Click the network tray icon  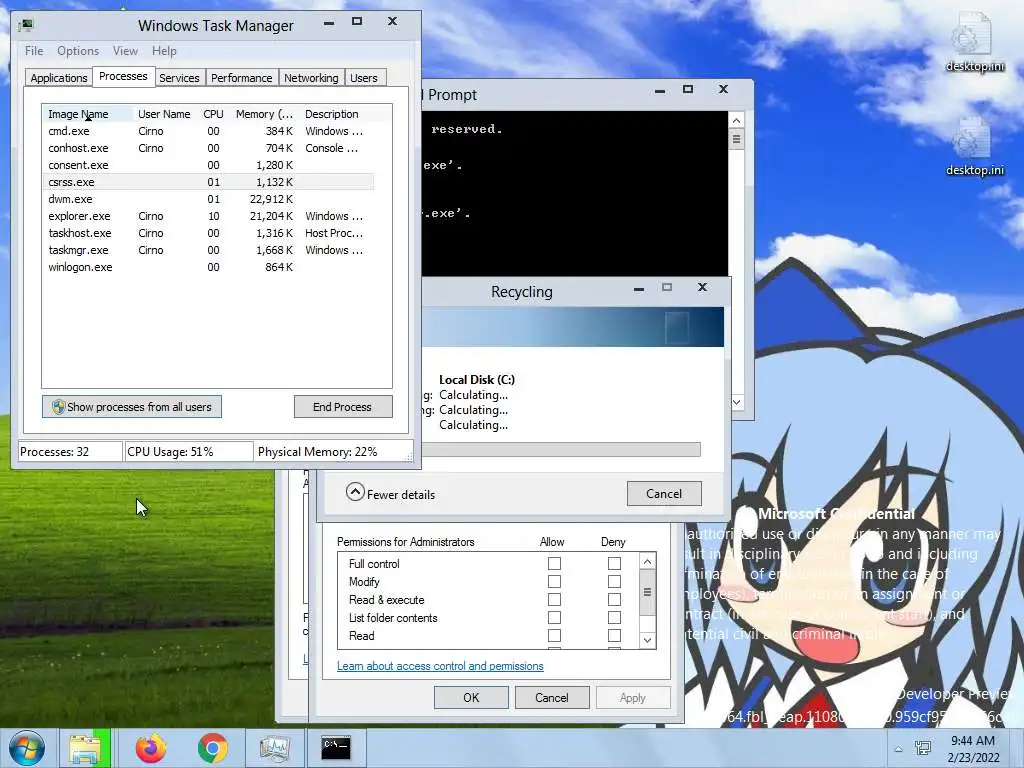(923, 749)
